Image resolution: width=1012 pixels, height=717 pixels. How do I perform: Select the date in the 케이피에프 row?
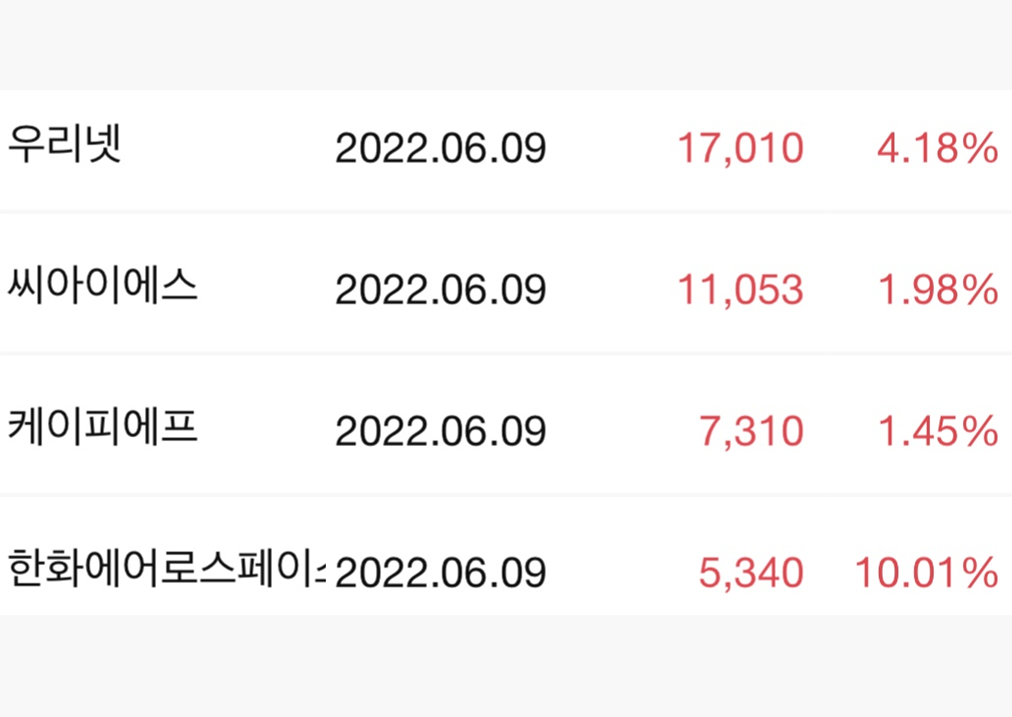pos(440,432)
